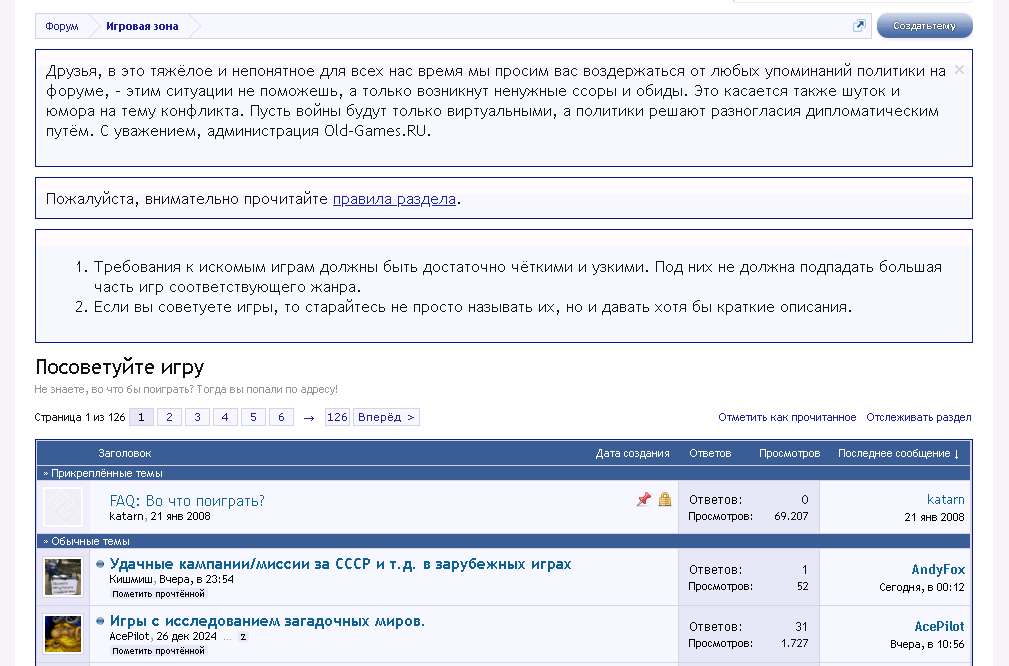Click the pin icon on the FAQ thread
1009x666 pixels.
coord(643,499)
